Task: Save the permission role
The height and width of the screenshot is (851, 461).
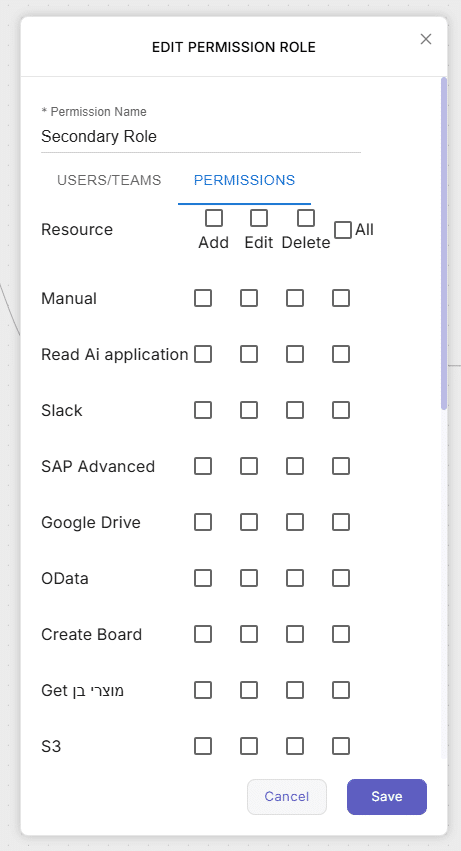Action: pyautogui.click(x=387, y=797)
